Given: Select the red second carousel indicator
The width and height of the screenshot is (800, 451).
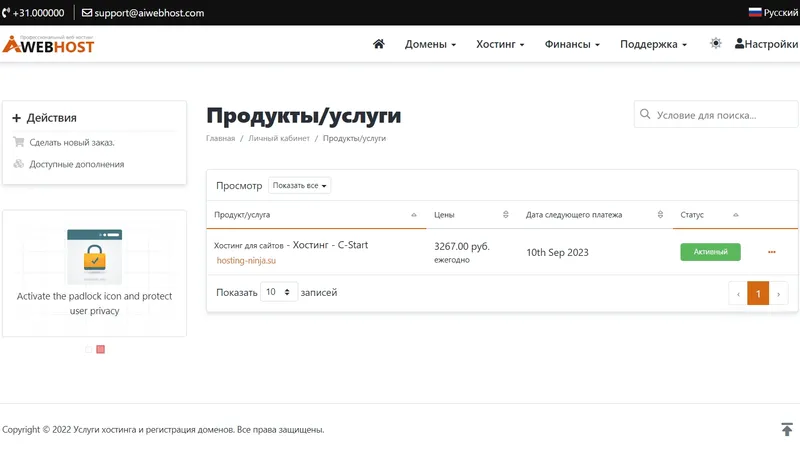Looking at the screenshot, I should [101, 349].
